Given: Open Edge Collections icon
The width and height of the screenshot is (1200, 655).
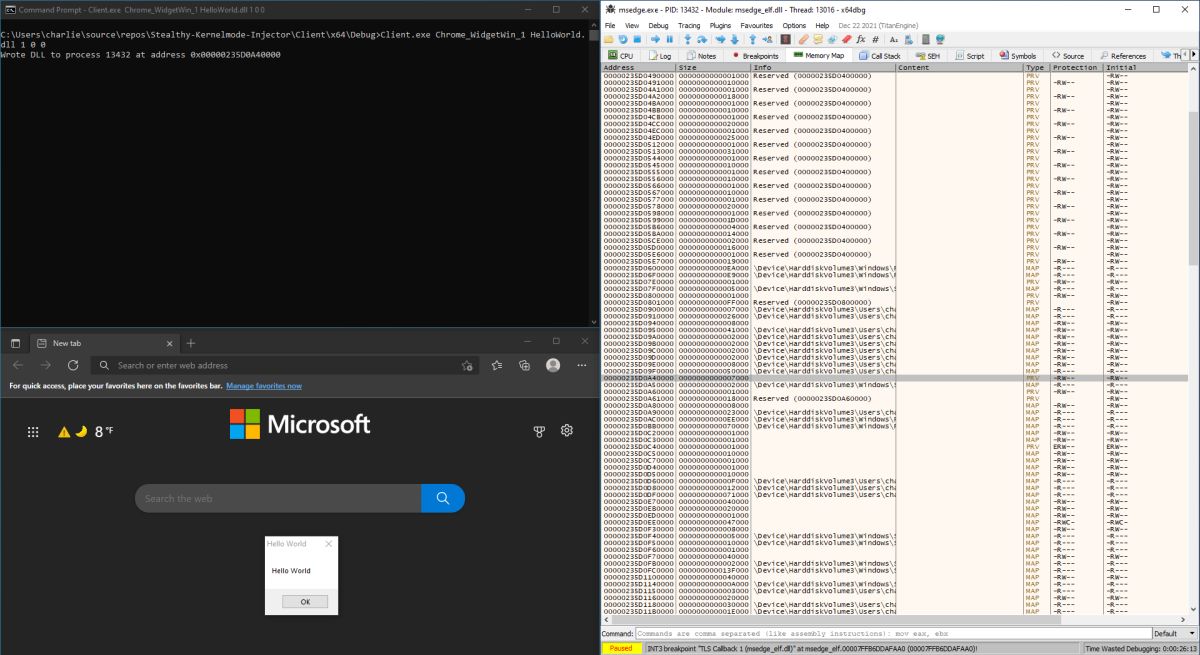Looking at the screenshot, I should [524, 365].
